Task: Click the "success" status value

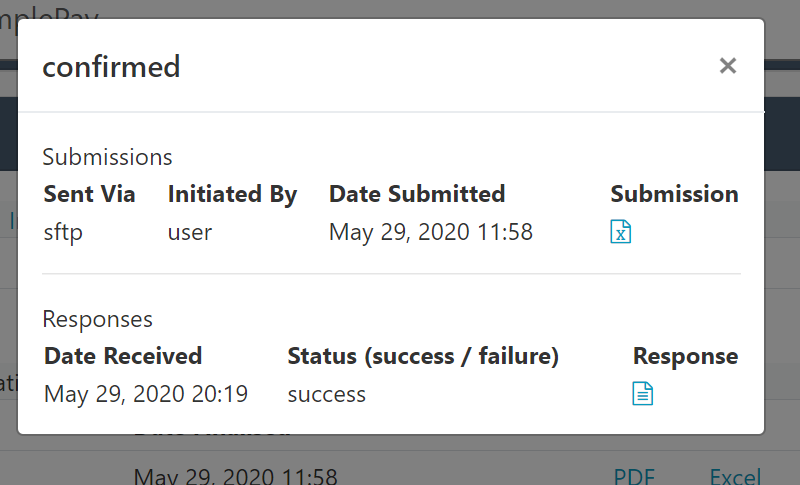Action: [x=327, y=394]
